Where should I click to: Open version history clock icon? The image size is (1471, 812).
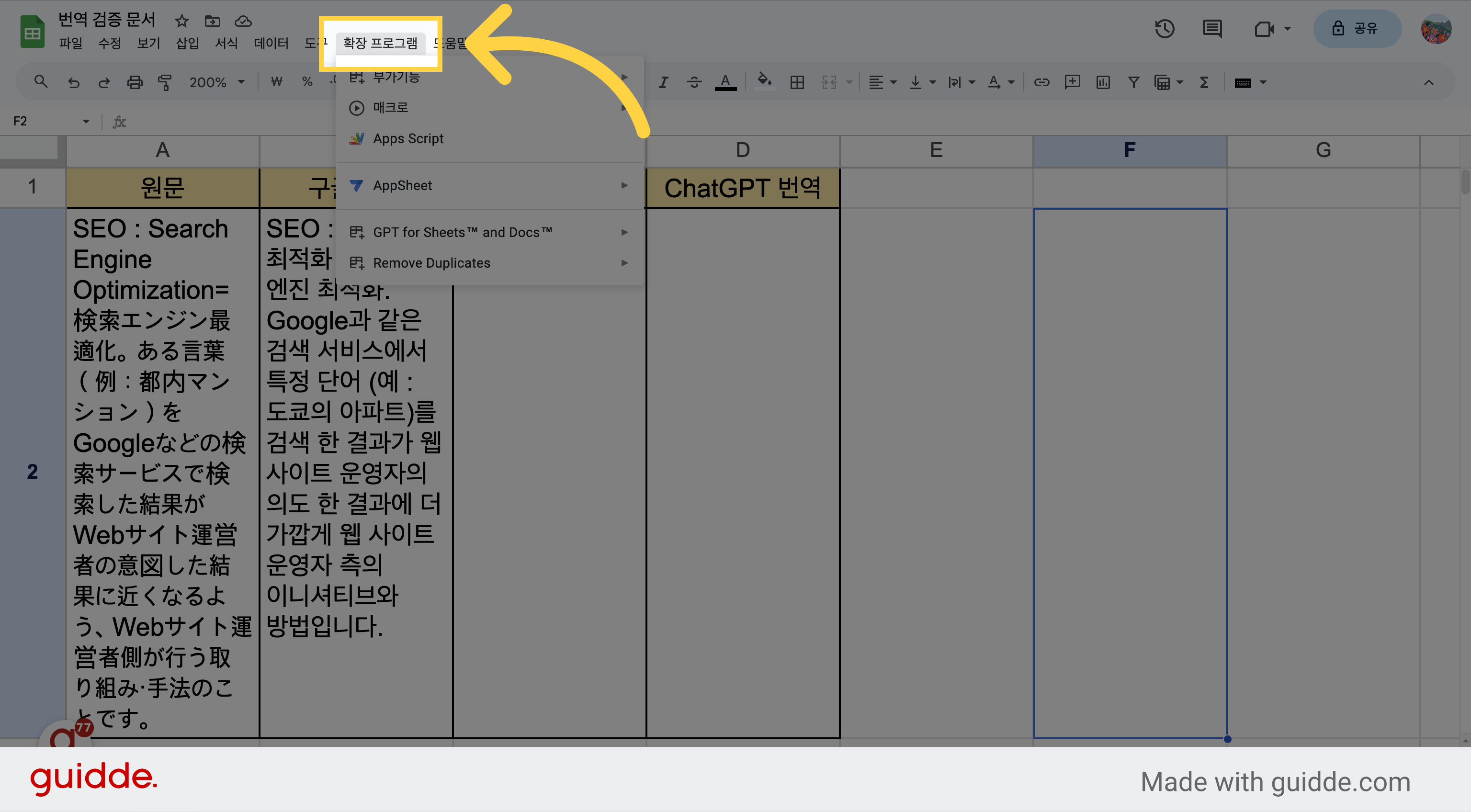pos(1165,29)
